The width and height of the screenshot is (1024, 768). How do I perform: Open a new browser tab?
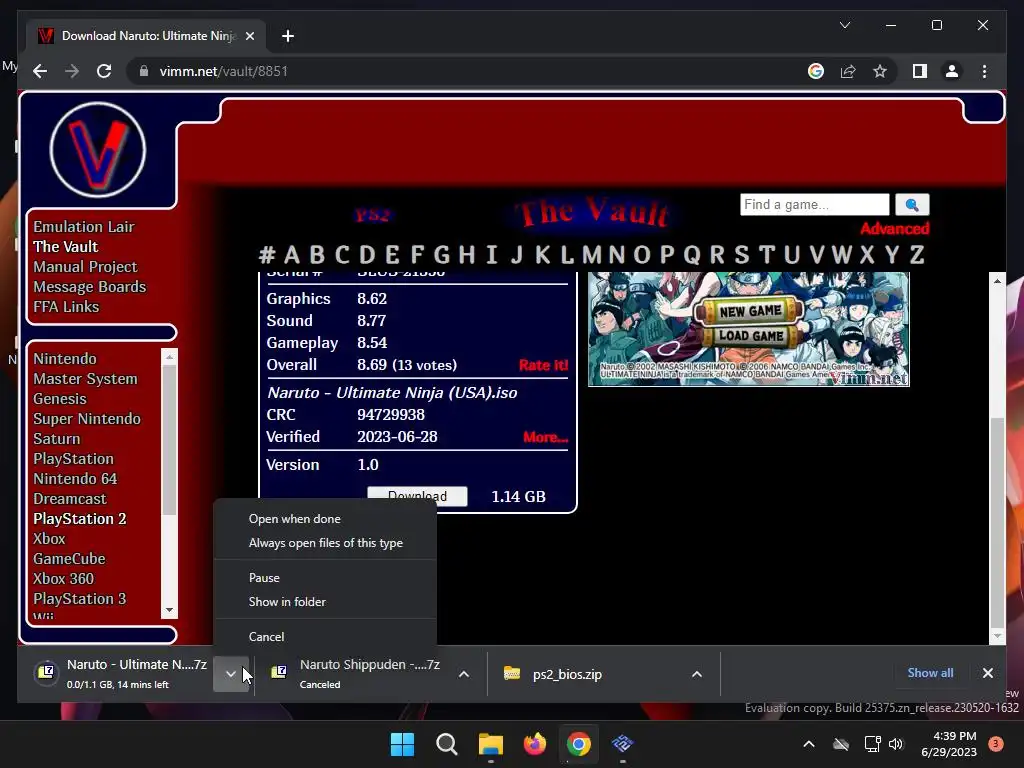(x=287, y=36)
